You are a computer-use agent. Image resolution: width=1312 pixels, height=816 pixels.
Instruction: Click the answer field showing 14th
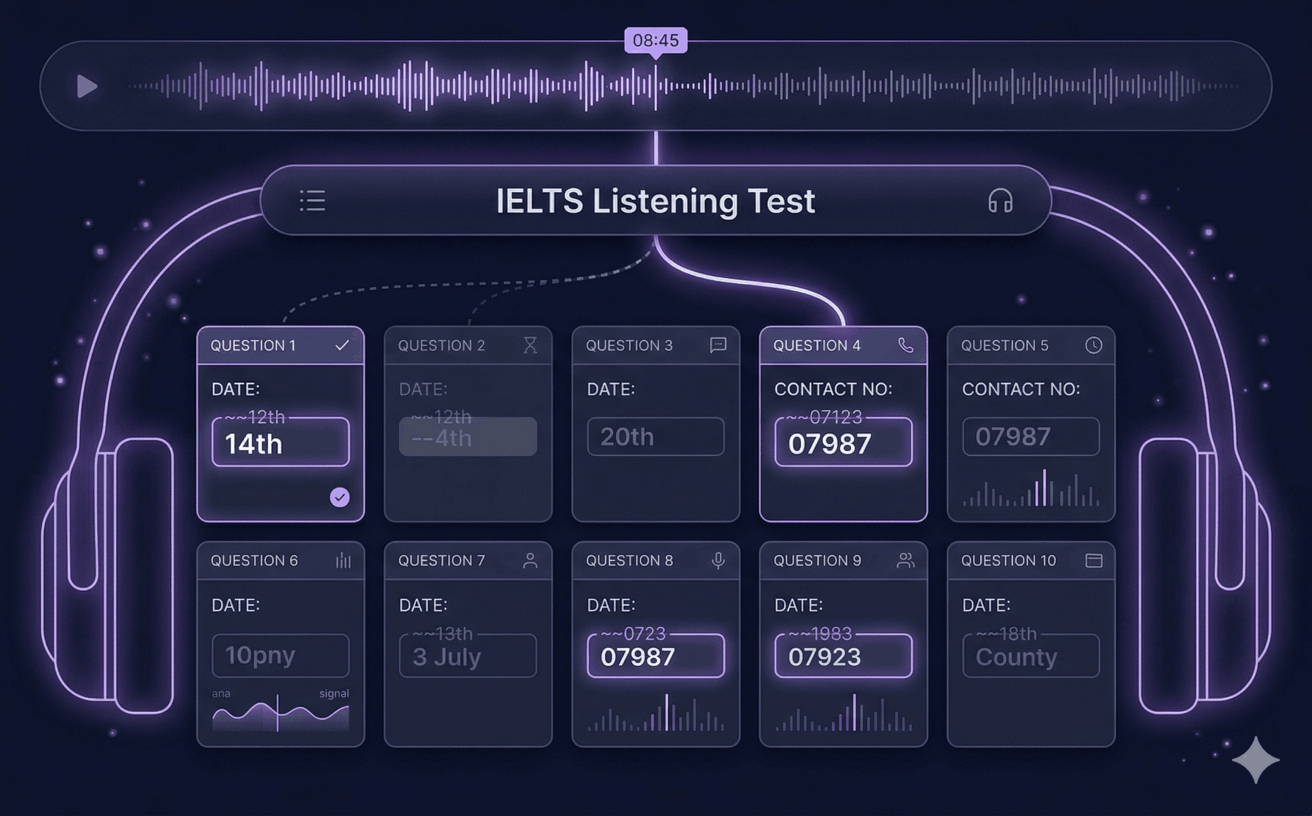click(280, 441)
